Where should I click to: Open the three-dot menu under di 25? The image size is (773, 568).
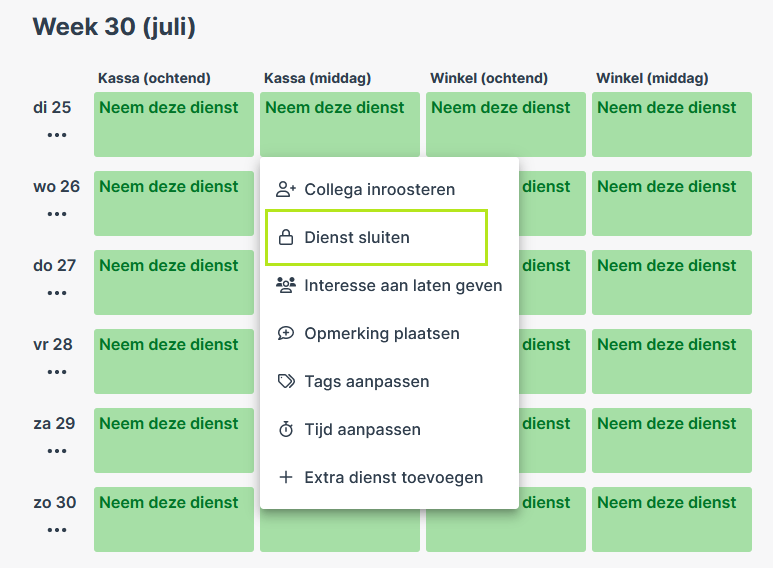57,135
